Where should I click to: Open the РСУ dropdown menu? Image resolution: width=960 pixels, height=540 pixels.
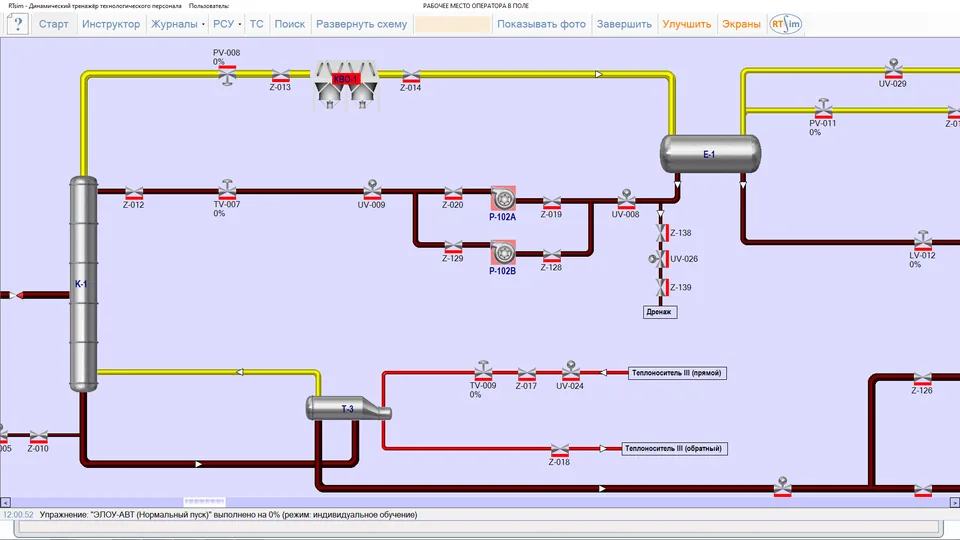pos(227,24)
